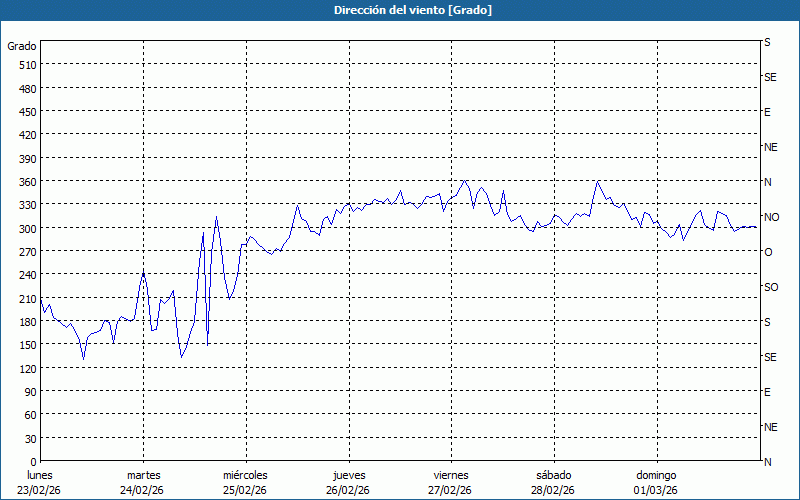The height and width of the screenshot is (500, 800).
Task: Select the 510 value on left axis
Action: (x=25, y=65)
